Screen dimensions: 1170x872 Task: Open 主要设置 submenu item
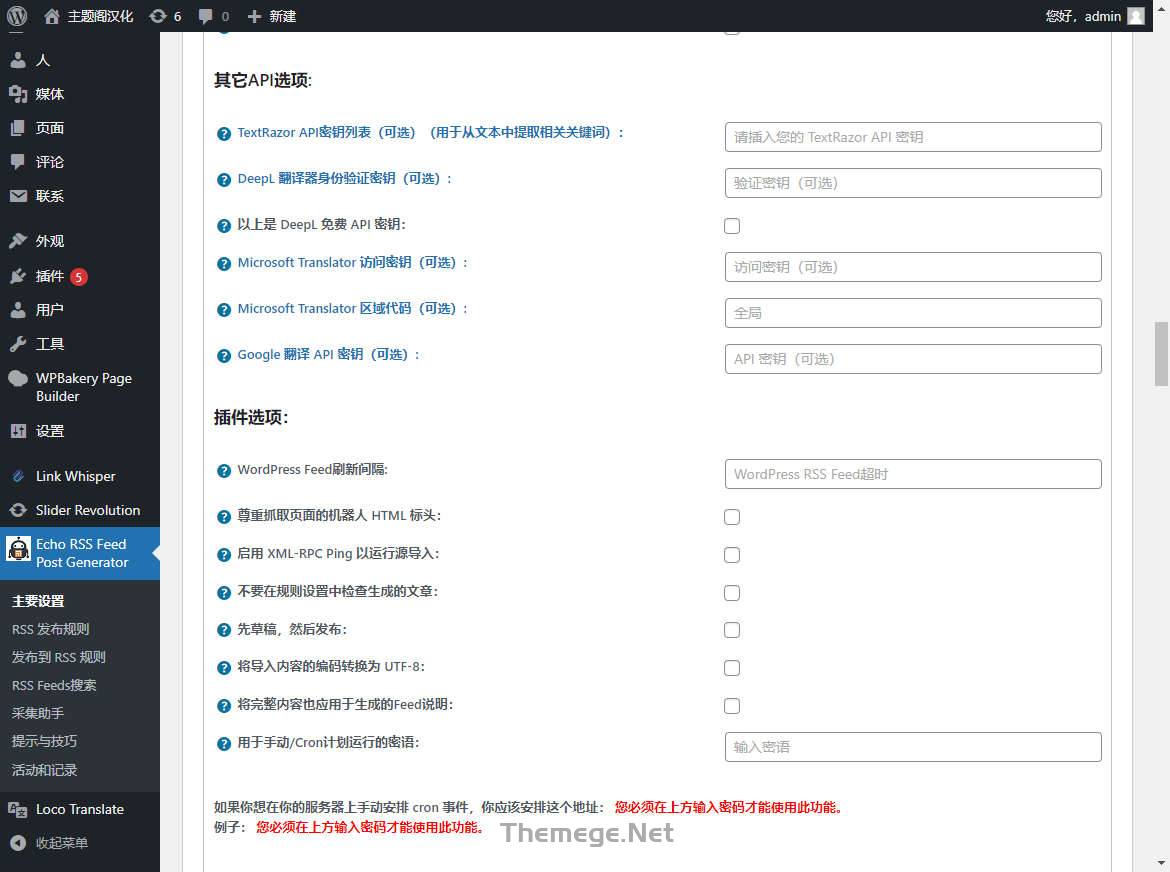point(38,601)
